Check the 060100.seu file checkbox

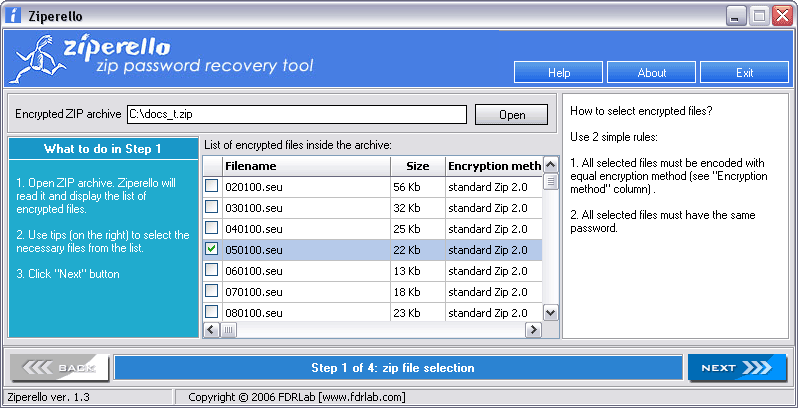click(x=211, y=270)
